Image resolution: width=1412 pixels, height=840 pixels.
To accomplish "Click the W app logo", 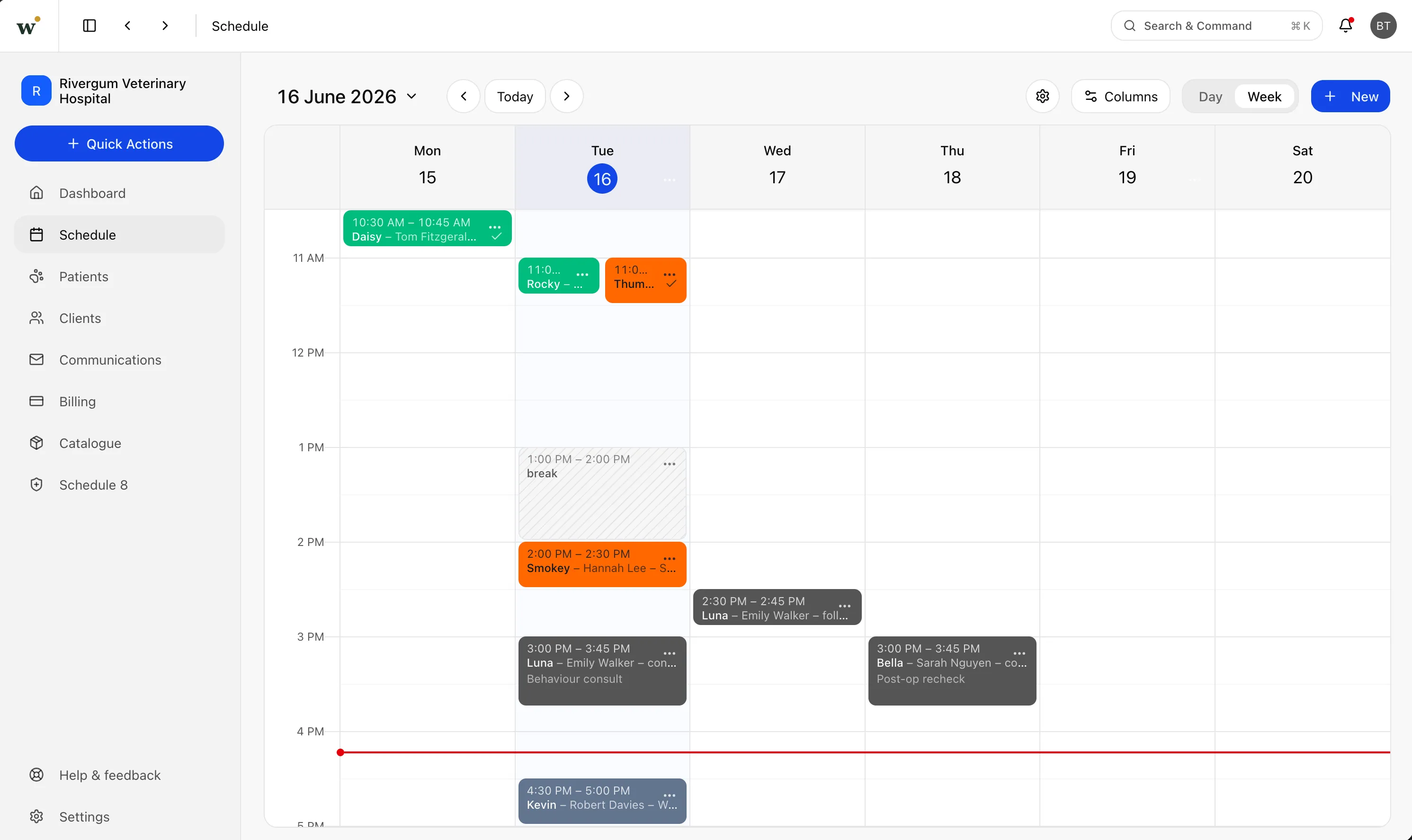I will (x=28, y=26).
